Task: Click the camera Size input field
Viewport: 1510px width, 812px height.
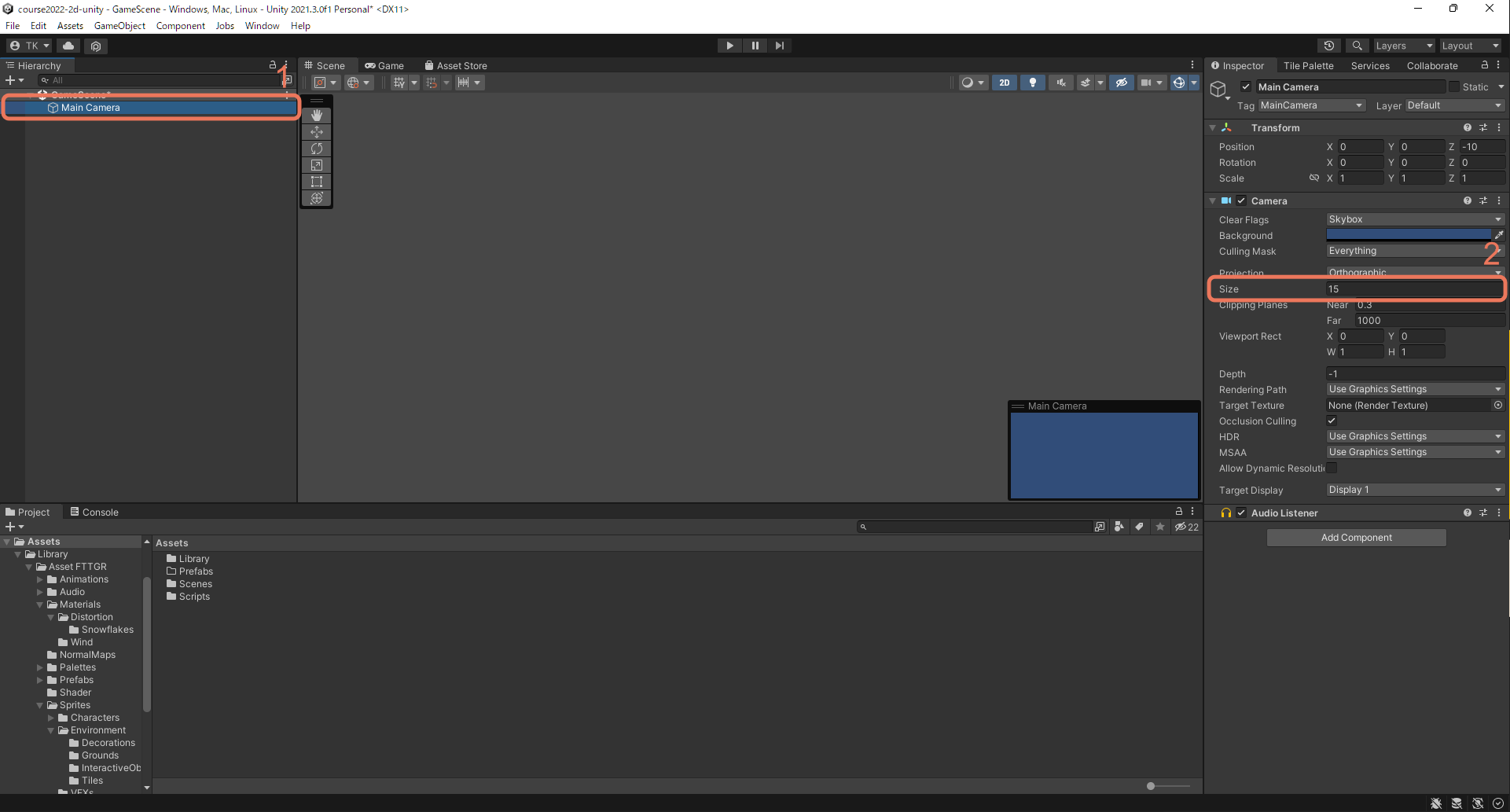Action: coord(1415,289)
